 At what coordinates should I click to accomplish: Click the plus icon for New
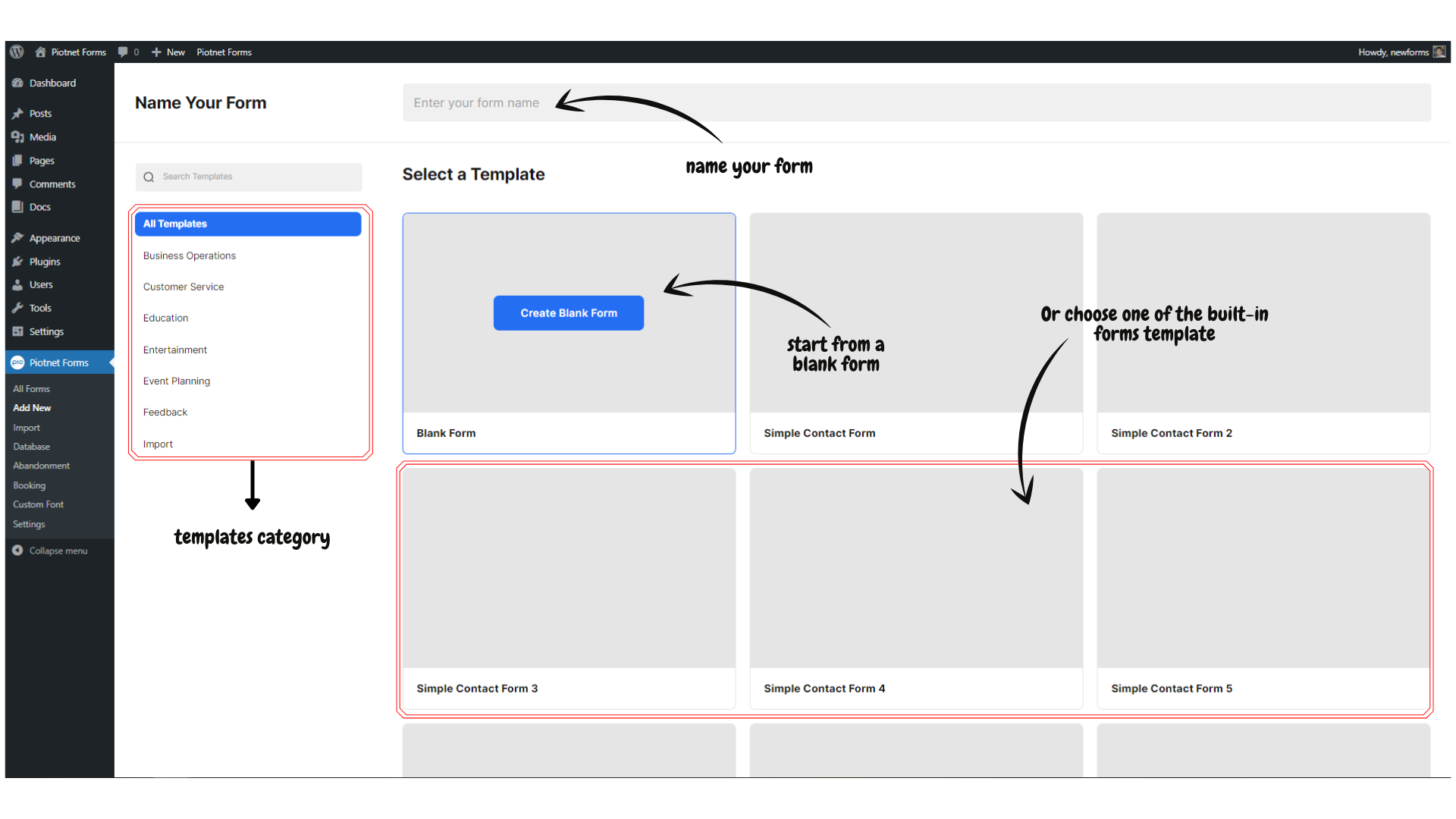click(156, 52)
